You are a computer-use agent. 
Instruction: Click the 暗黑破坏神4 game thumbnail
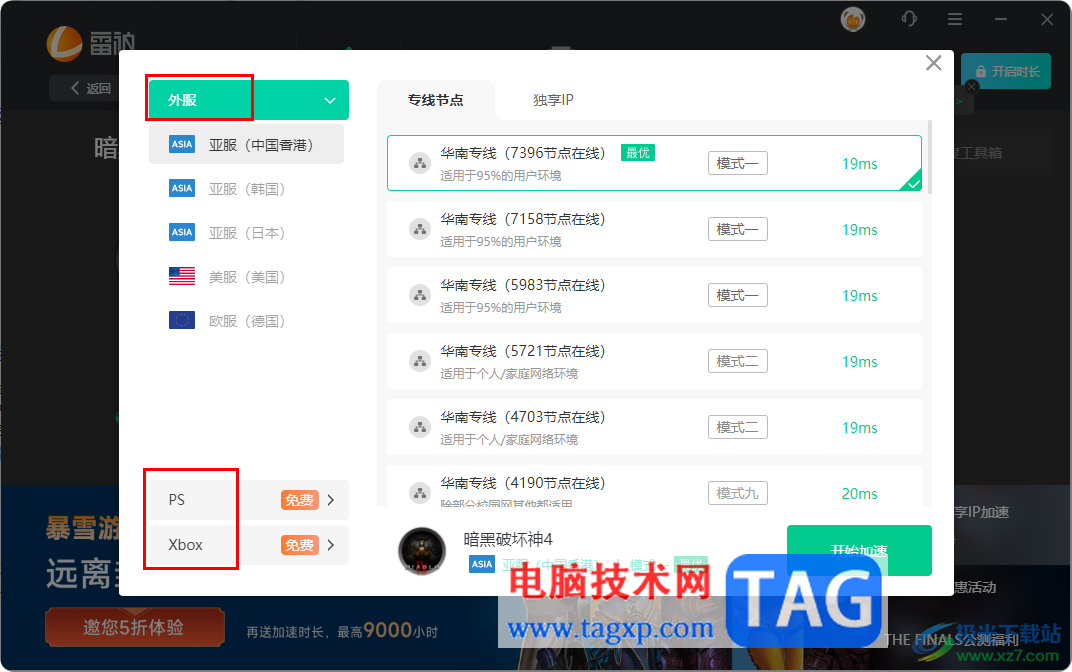(422, 550)
